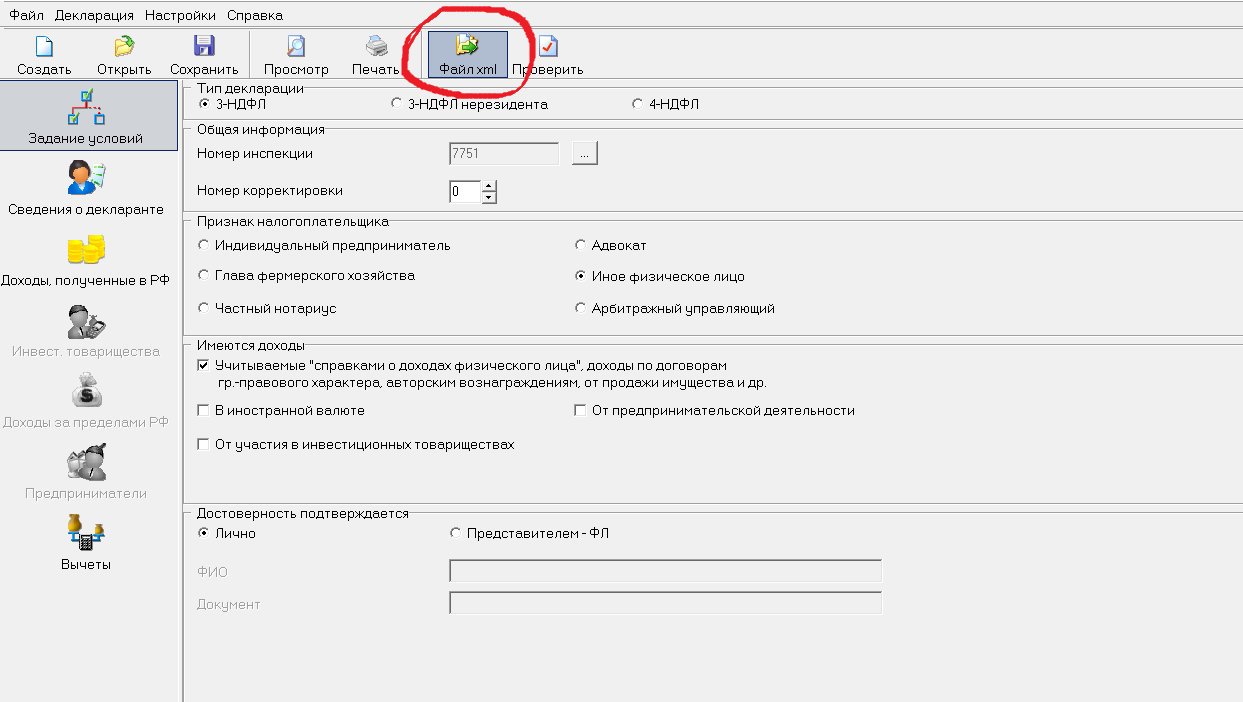Open the Декларация menu

95,15
